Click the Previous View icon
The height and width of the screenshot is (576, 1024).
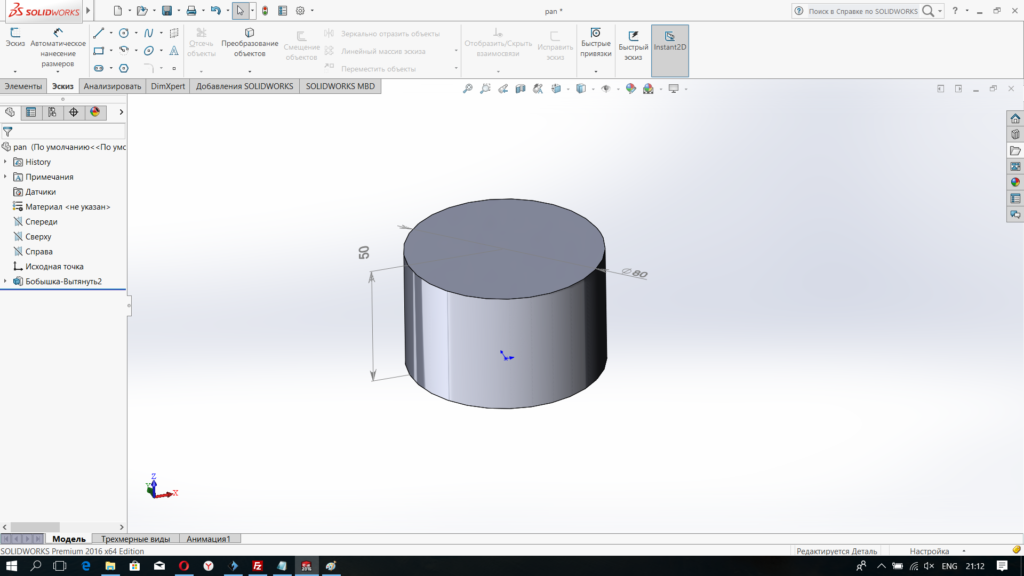[503, 89]
